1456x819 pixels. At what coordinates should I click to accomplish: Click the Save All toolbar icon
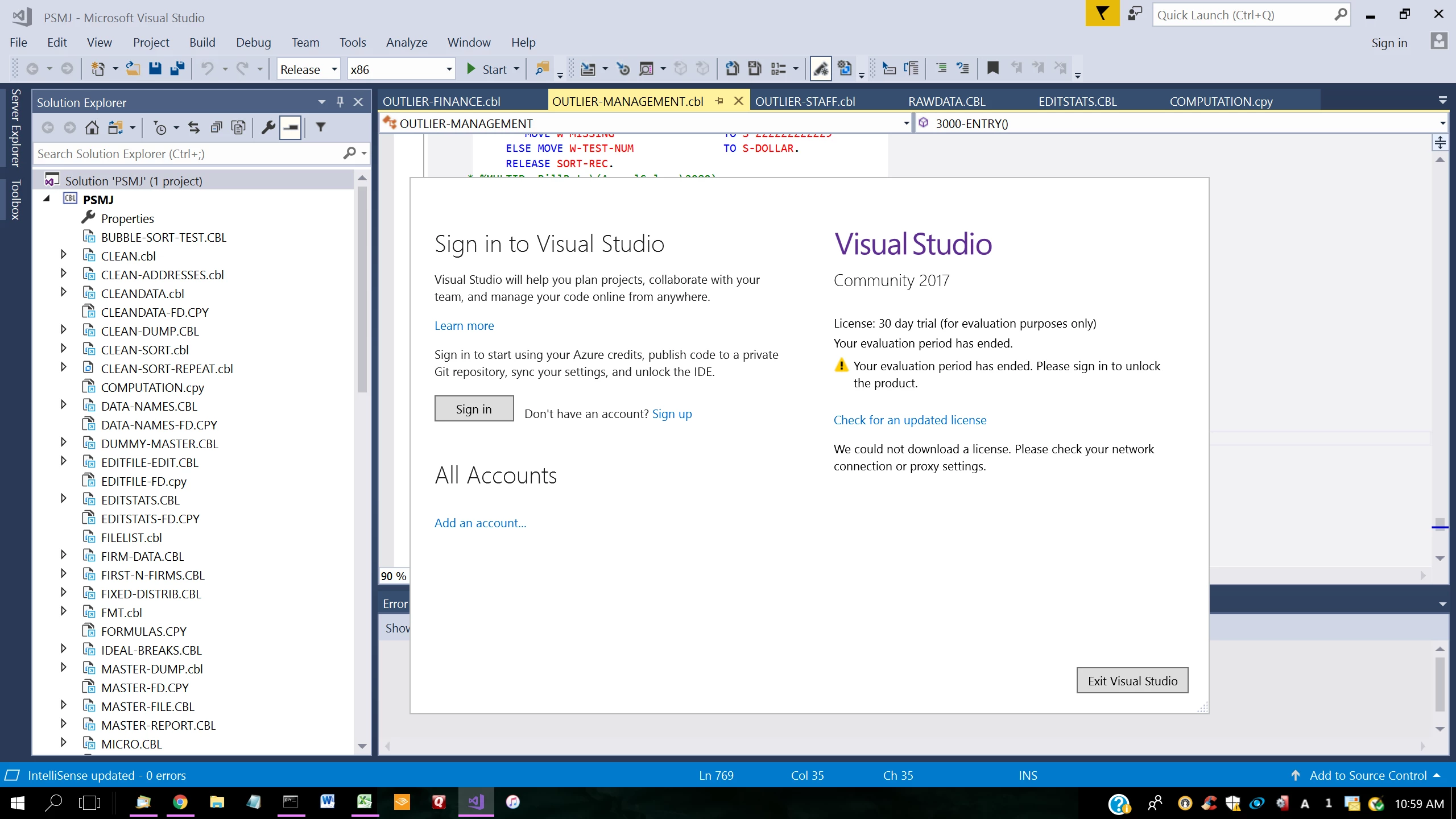pyautogui.click(x=177, y=69)
